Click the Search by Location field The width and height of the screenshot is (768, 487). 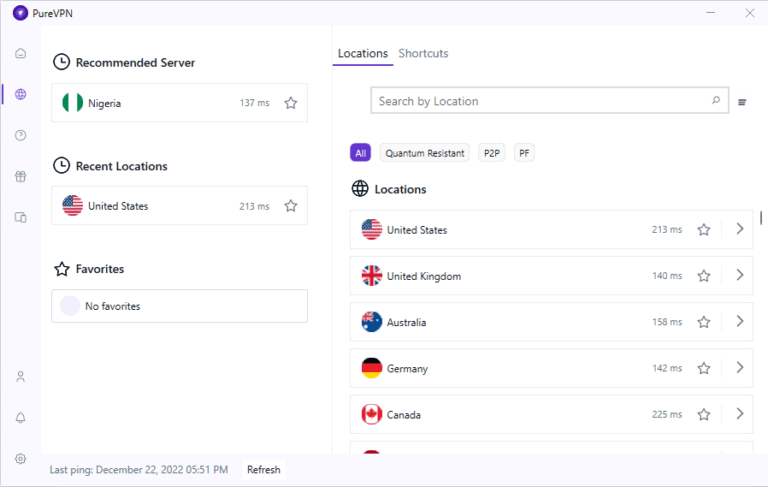(540, 101)
